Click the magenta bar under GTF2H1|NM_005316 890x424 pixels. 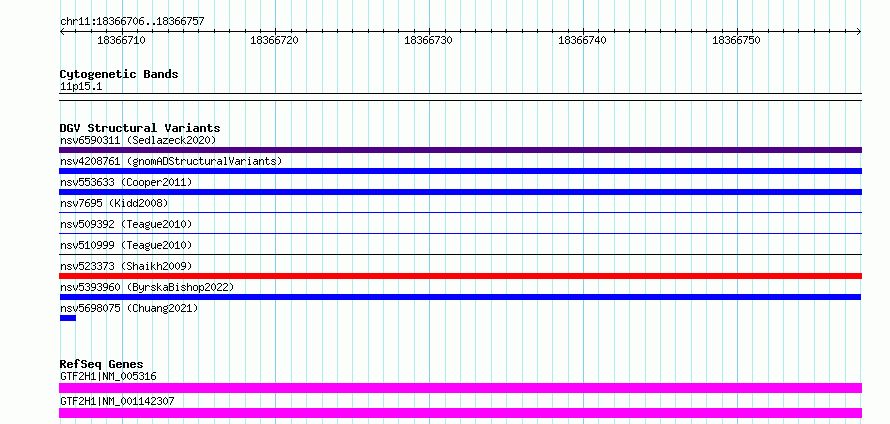[460, 388]
